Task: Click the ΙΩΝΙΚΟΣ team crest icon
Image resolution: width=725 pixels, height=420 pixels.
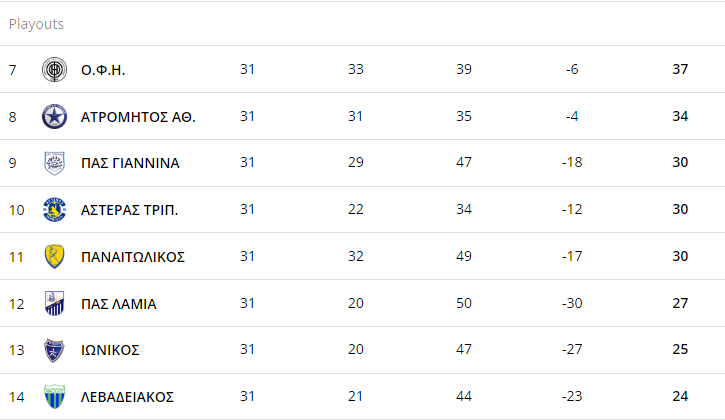Action: (54, 350)
